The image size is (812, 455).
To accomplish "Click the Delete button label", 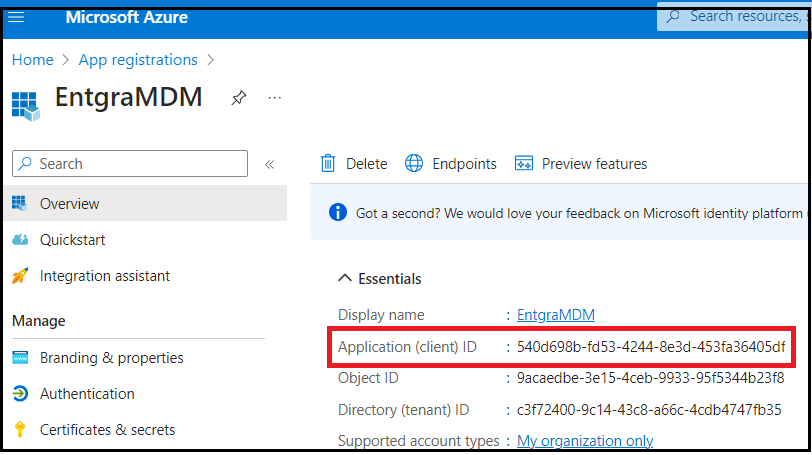I will click(x=367, y=164).
